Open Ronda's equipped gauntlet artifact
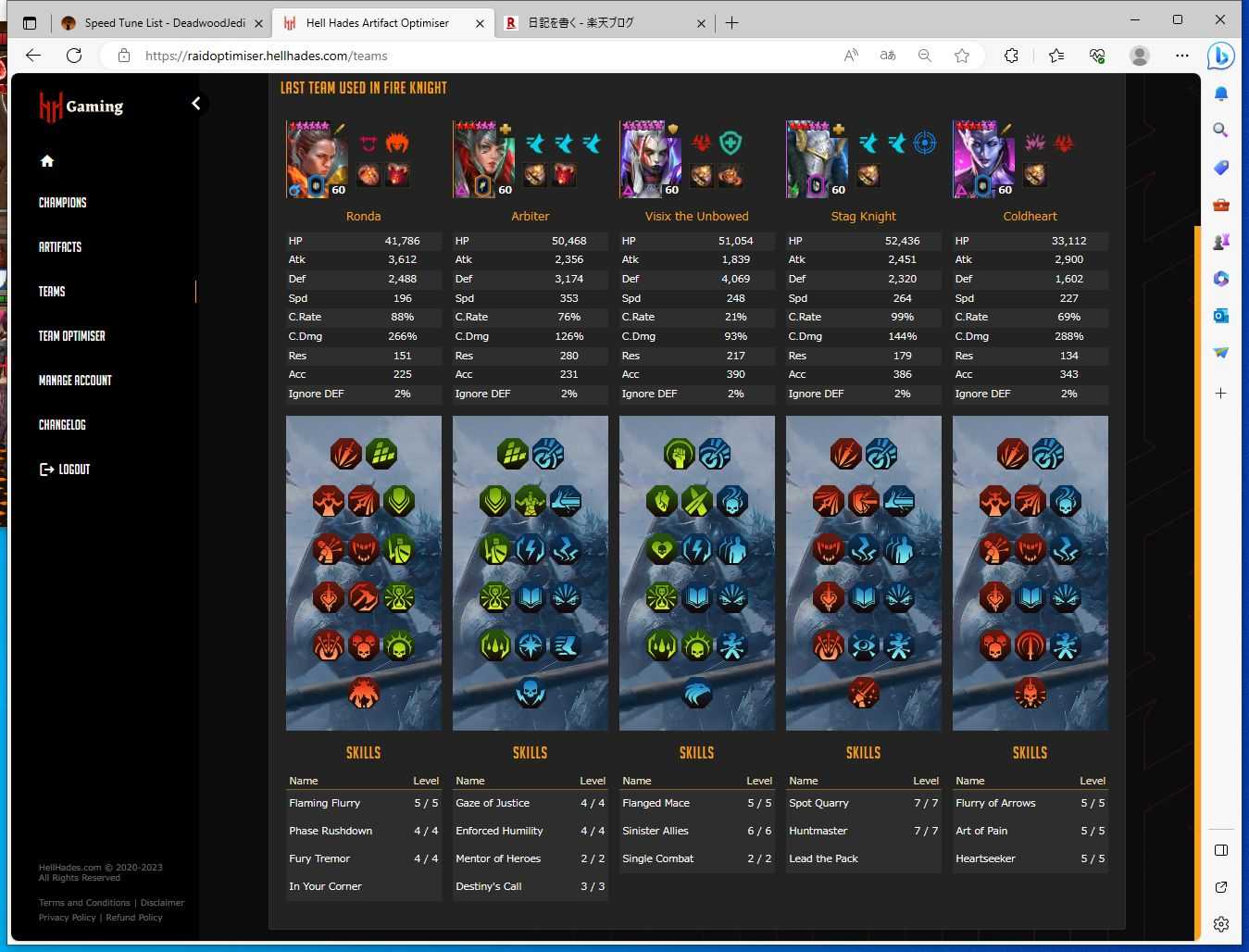The height and width of the screenshot is (952, 1249). point(368,174)
